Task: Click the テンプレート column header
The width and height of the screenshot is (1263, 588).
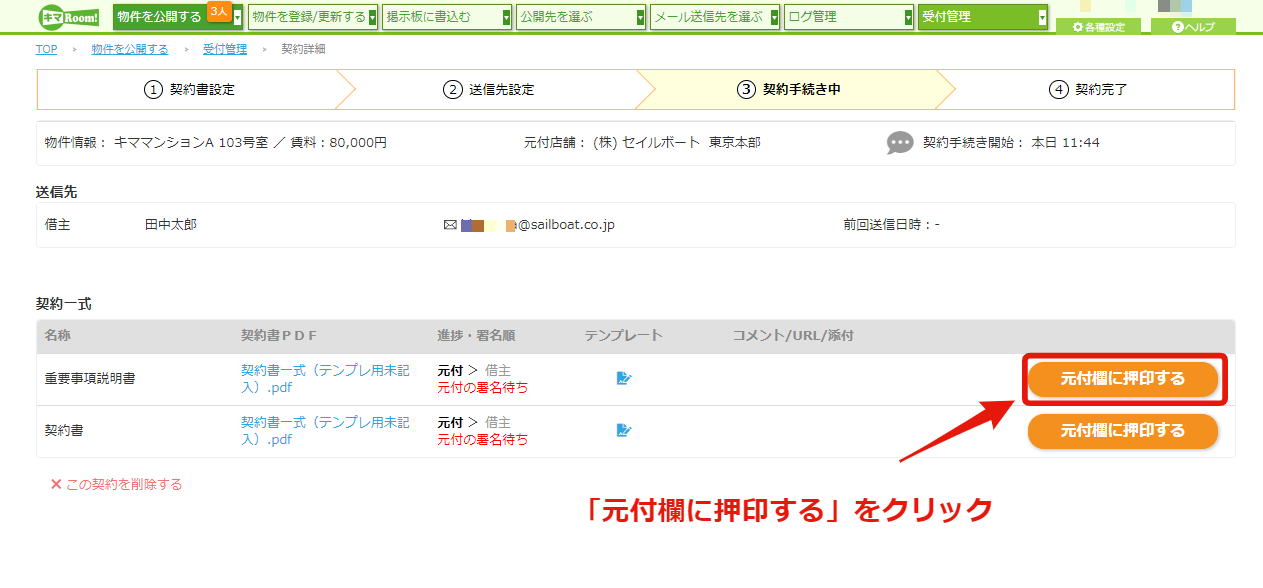Action: [624, 336]
